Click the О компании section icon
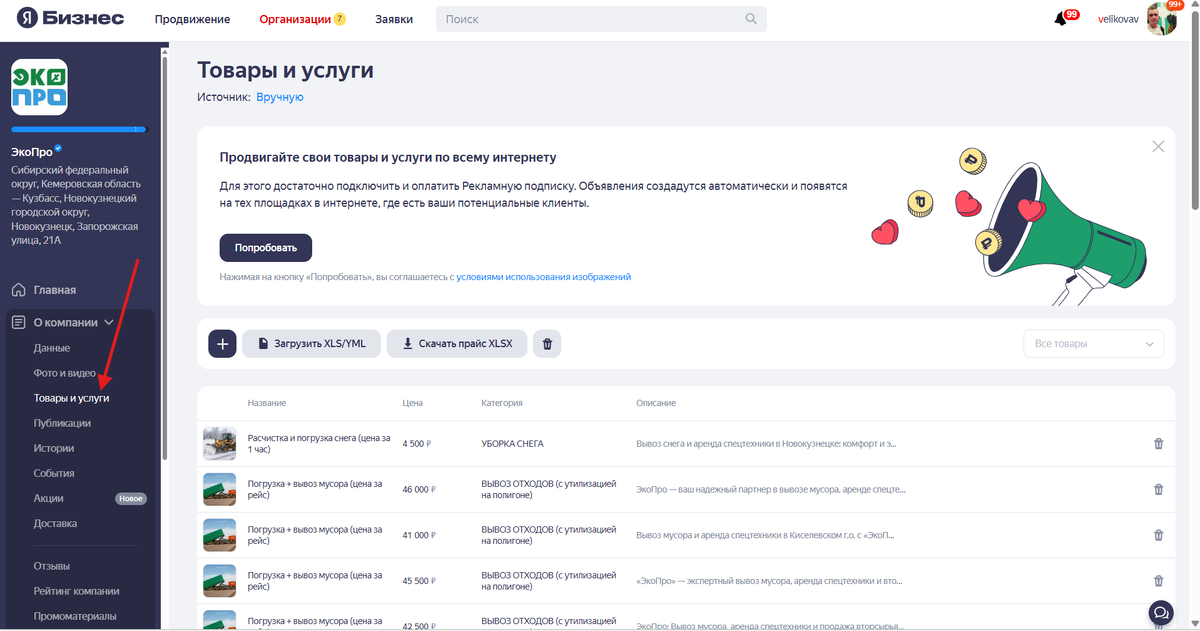 18,322
